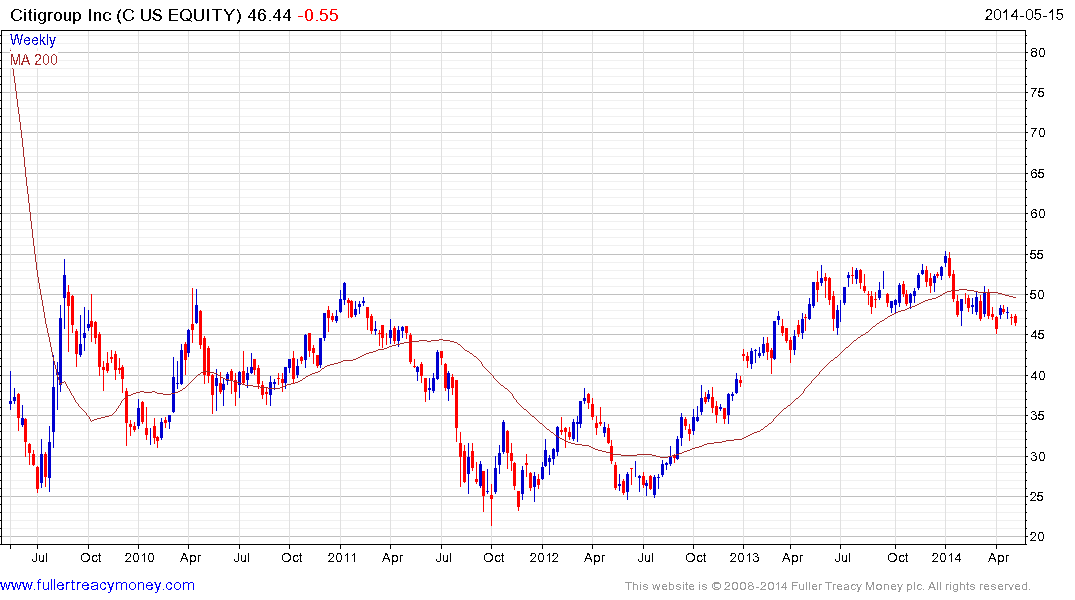Click the 55 price axis label
The image size is (1075, 600).
pos(1037,254)
